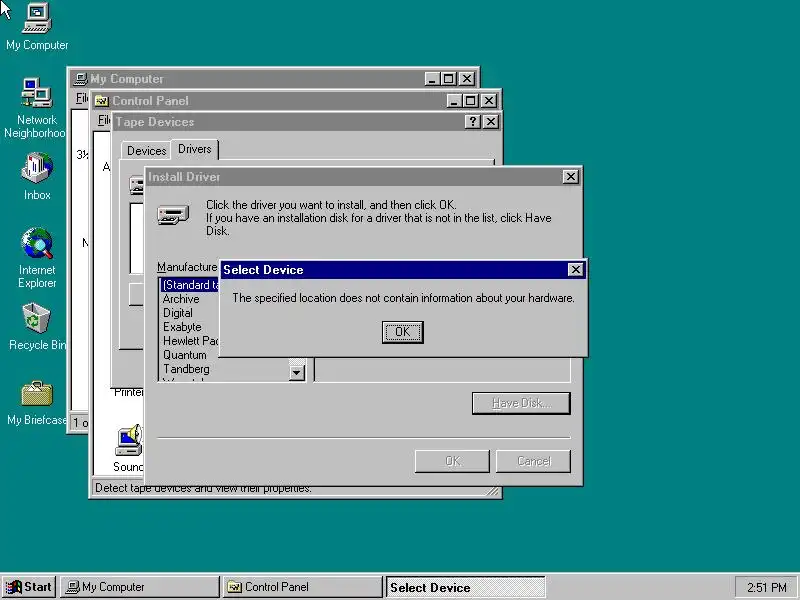This screenshot has width=800, height=600.
Task: Click the Control Panel window title icon
Action: click(102, 101)
